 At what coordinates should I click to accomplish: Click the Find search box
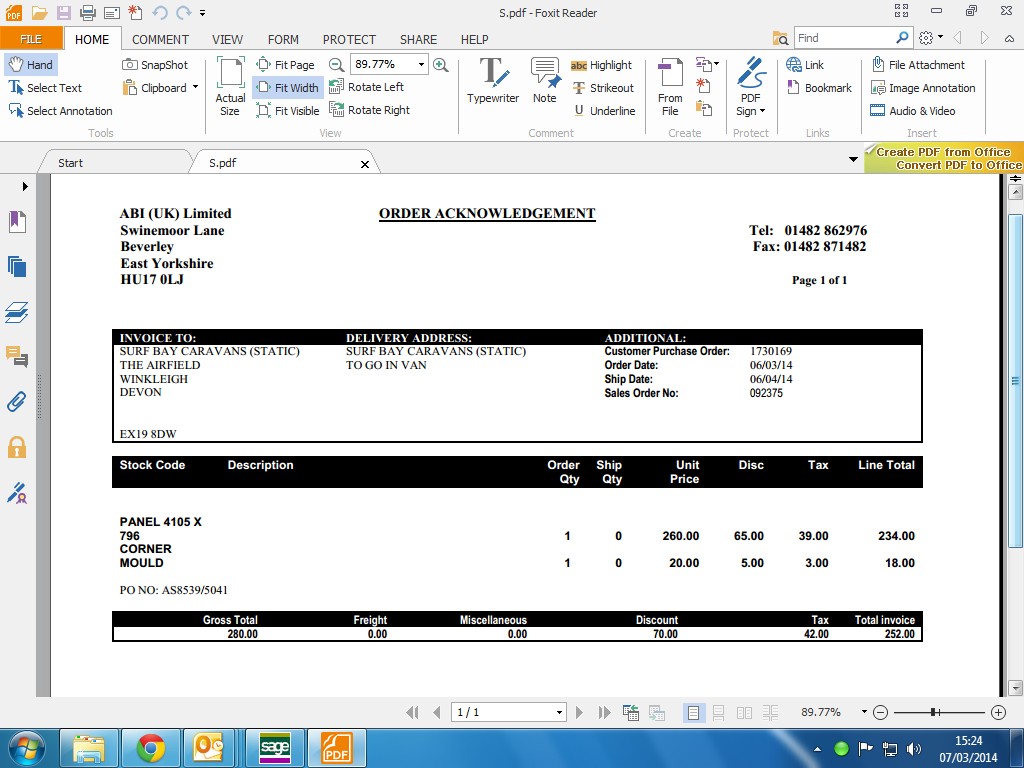click(844, 38)
